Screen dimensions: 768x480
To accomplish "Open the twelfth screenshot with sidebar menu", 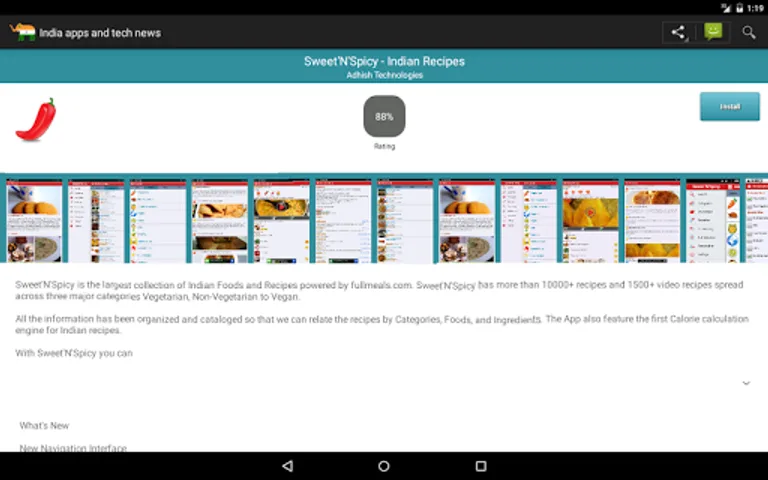I will coord(713,221).
